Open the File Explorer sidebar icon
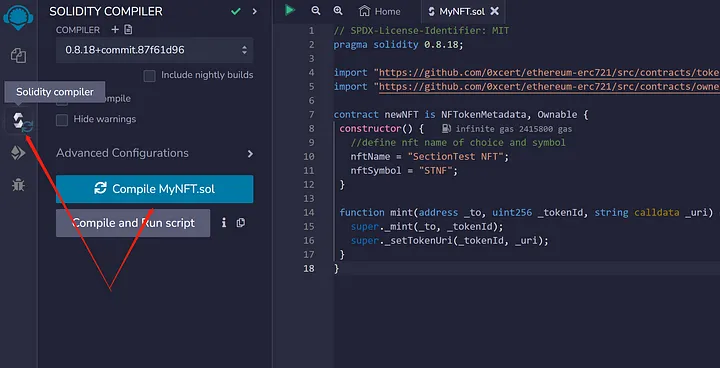This screenshot has height=368, width=720. click(x=18, y=56)
